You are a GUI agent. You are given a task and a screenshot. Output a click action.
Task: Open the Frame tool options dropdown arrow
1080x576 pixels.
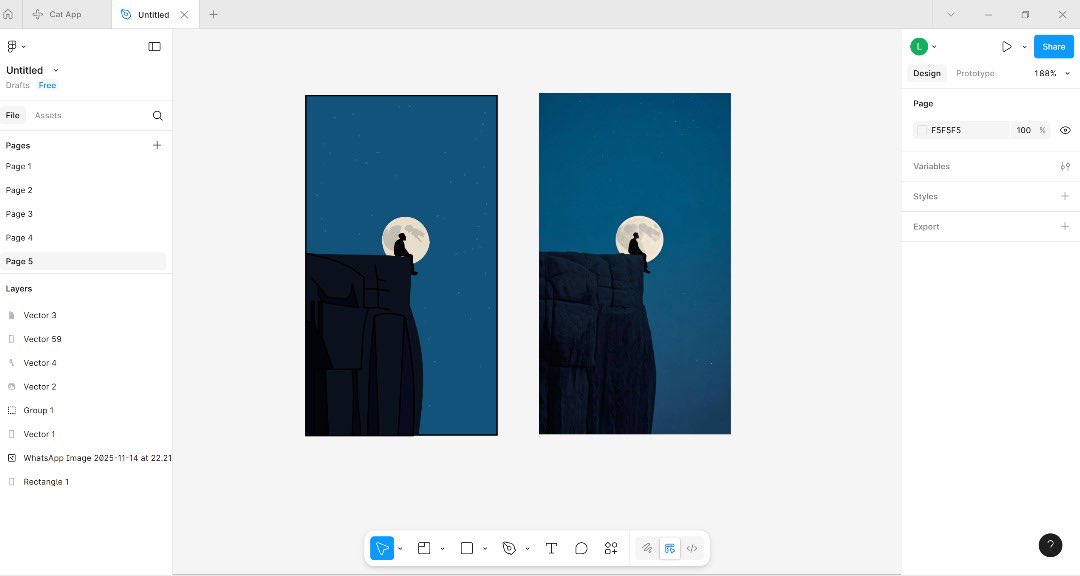click(x=442, y=549)
